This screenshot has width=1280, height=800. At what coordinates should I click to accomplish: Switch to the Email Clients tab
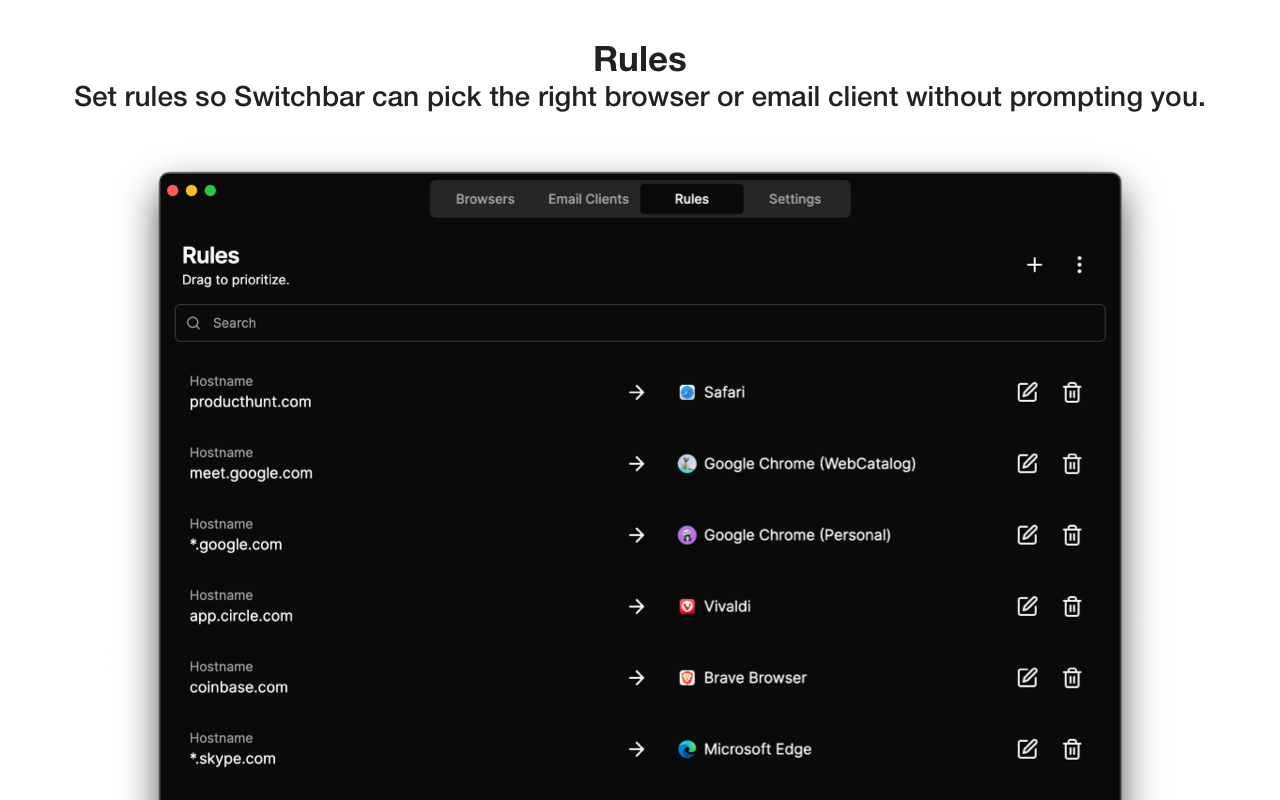(588, 199)
